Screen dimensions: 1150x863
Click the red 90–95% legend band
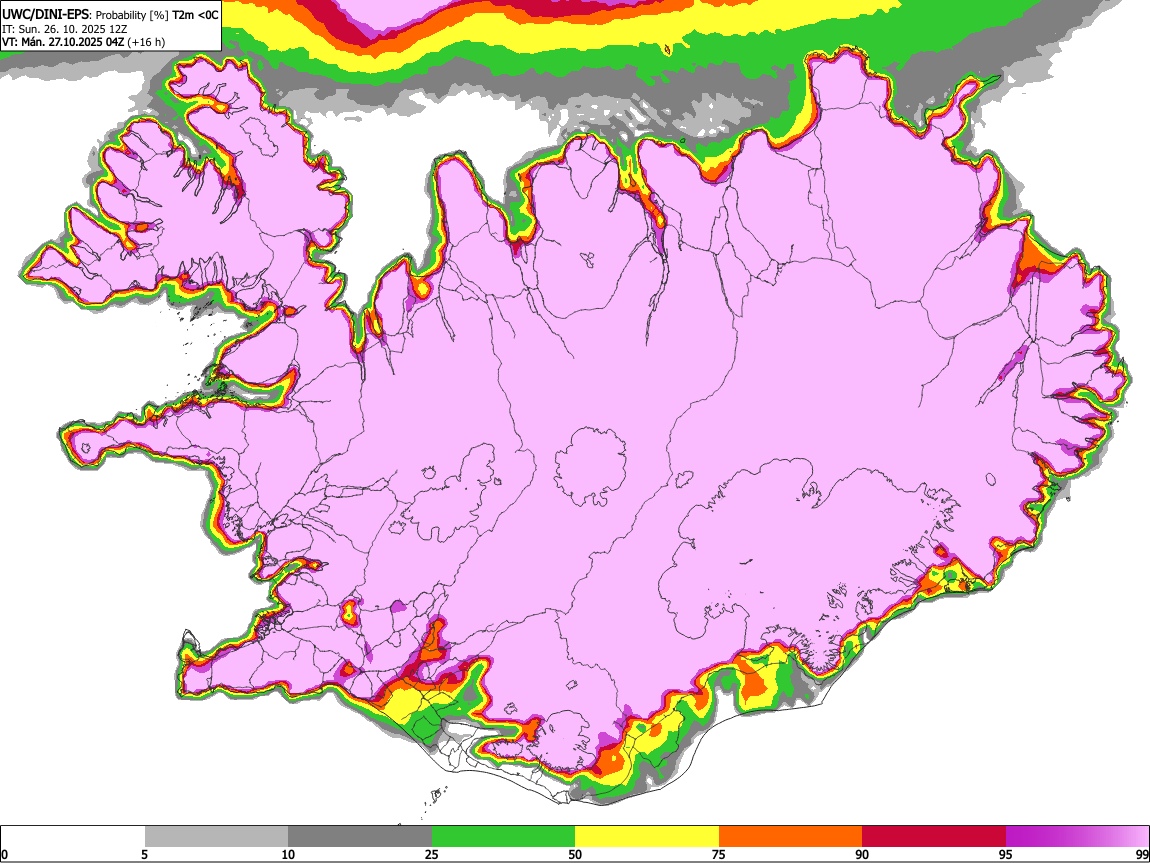(934, 837)
